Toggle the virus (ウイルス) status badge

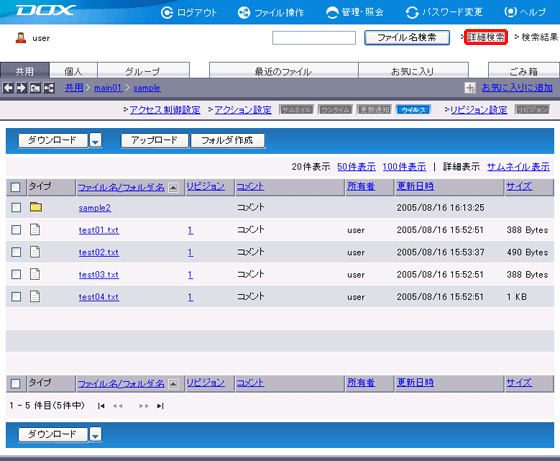coord(414,110)
